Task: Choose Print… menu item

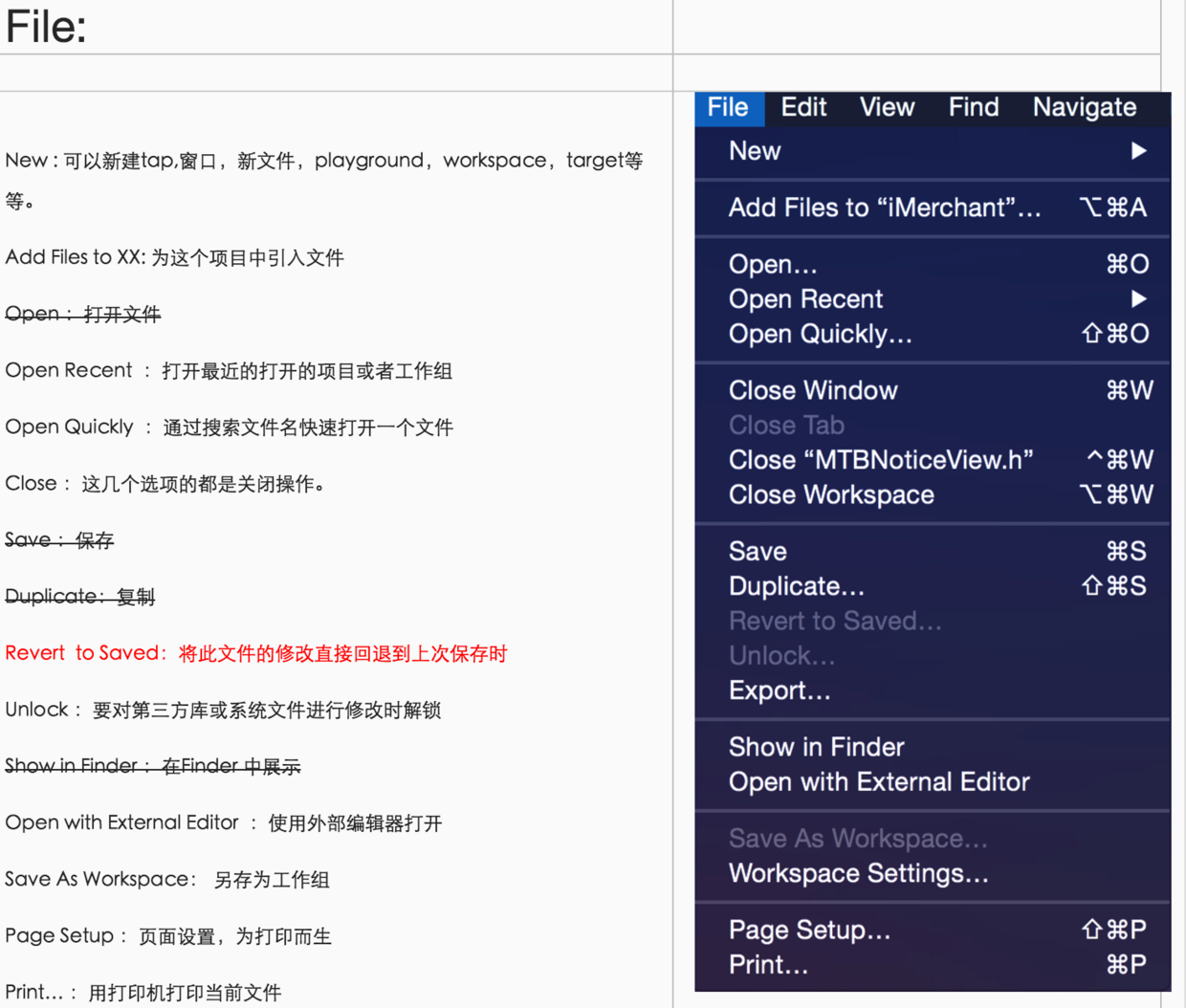Action: (933, 965)
